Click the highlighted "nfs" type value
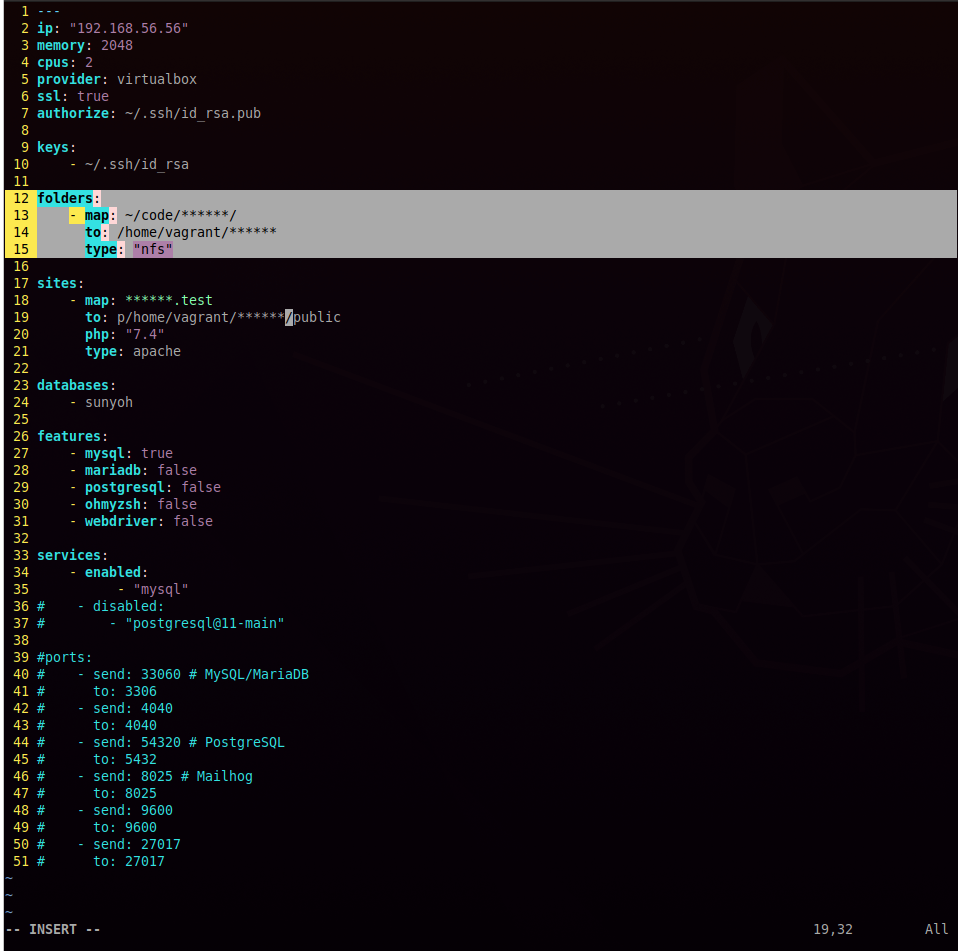Viewport: 958px width, 951px height. click(x=153, y=249)
